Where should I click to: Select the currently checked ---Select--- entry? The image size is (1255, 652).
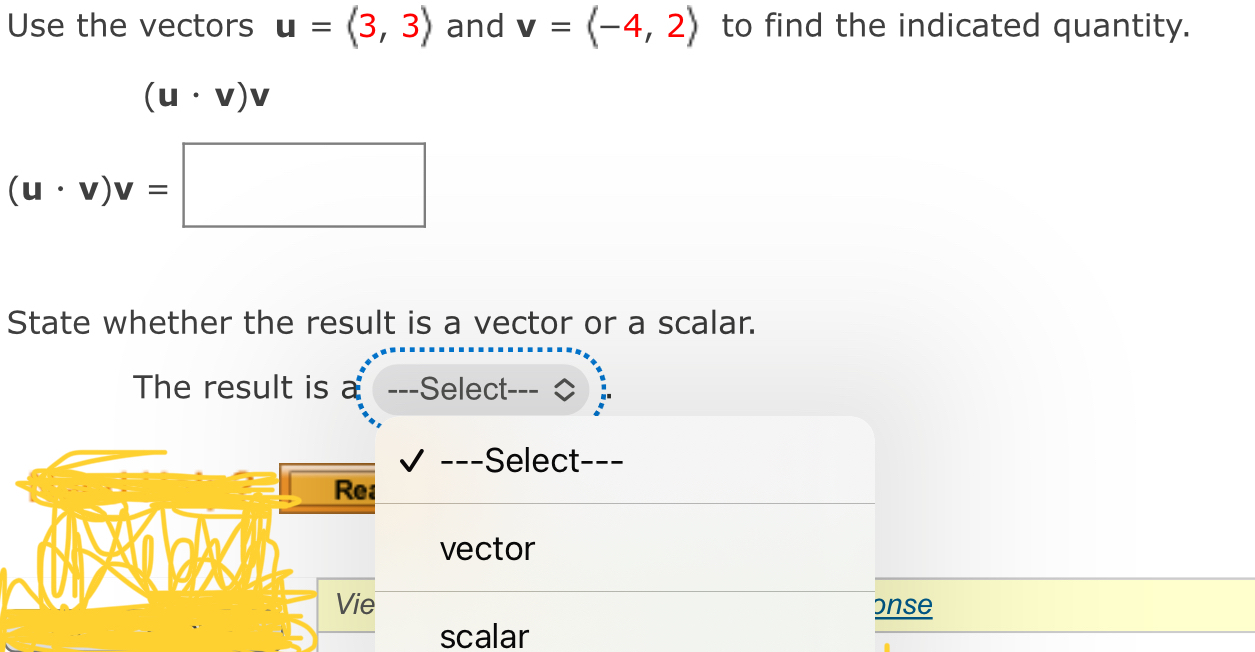[530, 460]
